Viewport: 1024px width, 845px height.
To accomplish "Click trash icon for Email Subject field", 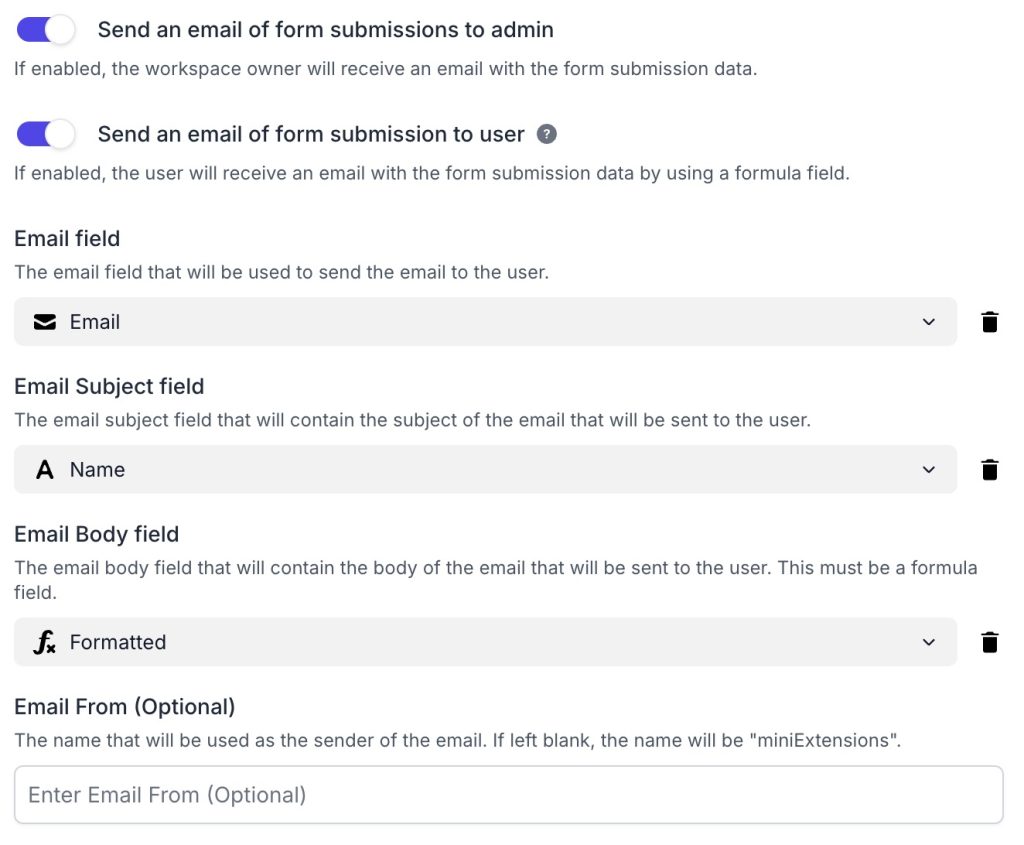I will tap(990, 470).
